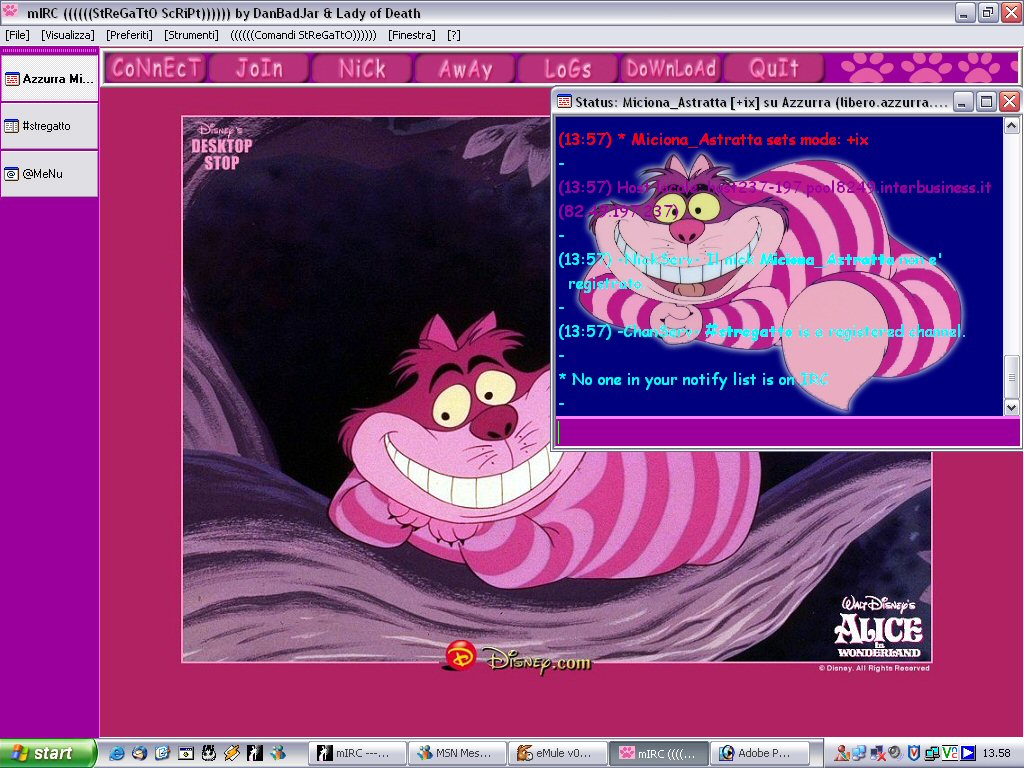Open the File menu
The height and width of the screenshot is (768, 1024).
tap(17, 35)
